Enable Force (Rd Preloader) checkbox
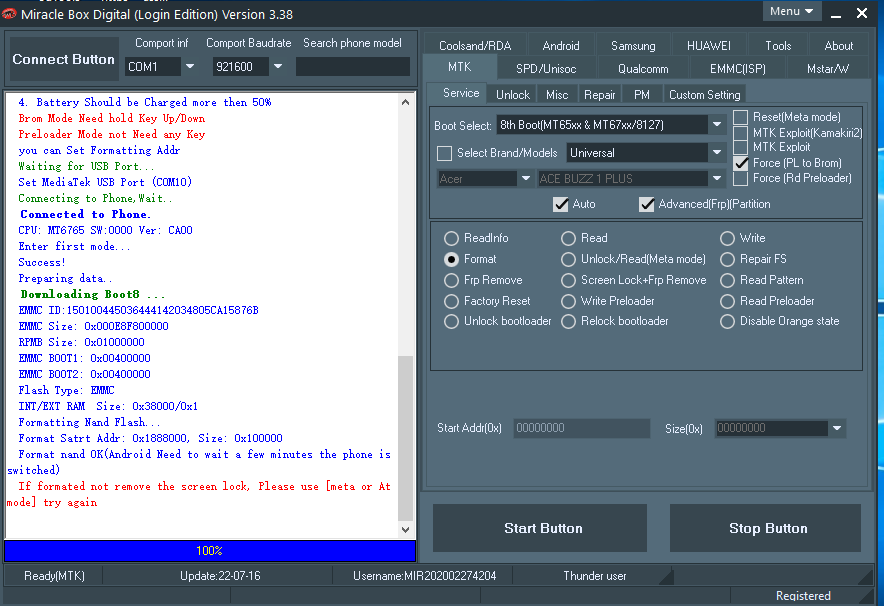The width and height of the screenshot is (884, 606). click(740, 179)
